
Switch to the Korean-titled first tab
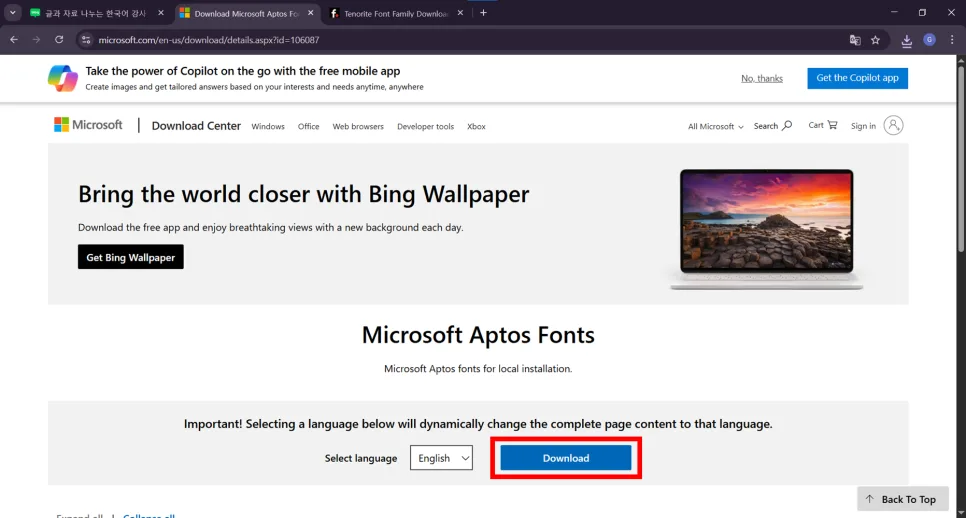(97, 13)
